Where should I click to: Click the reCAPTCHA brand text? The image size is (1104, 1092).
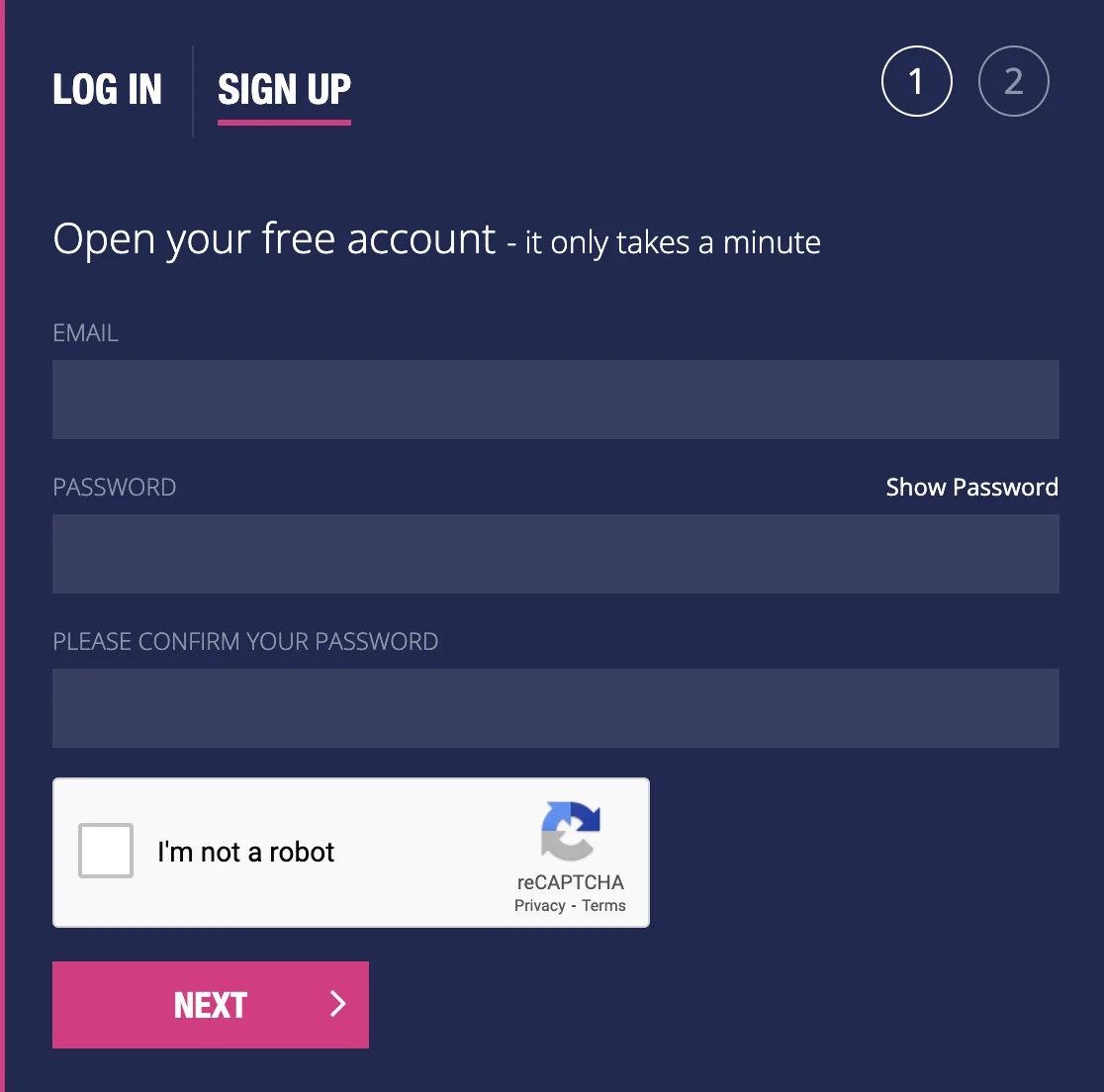(571, 882)
